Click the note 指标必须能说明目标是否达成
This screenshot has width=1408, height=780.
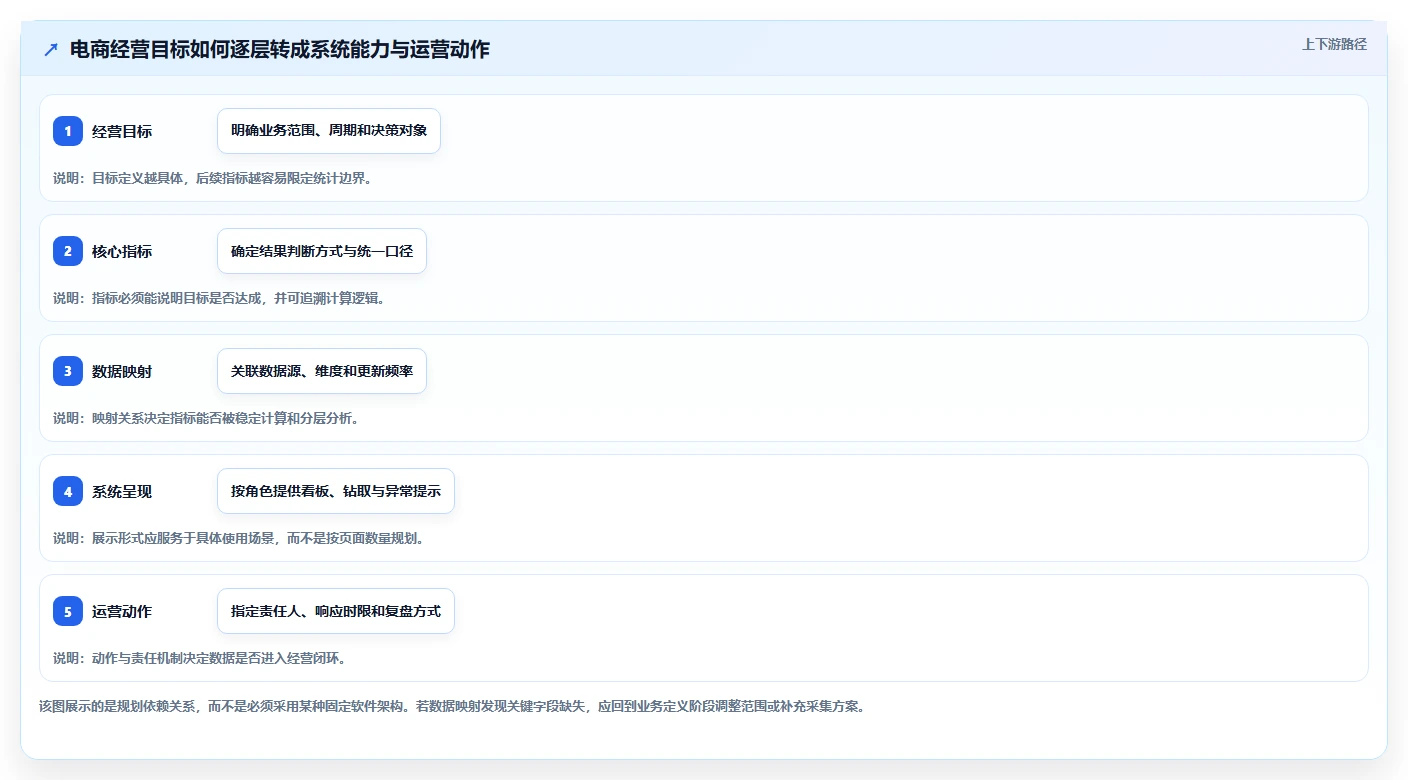pyautogui.click(x=218, y=298)
